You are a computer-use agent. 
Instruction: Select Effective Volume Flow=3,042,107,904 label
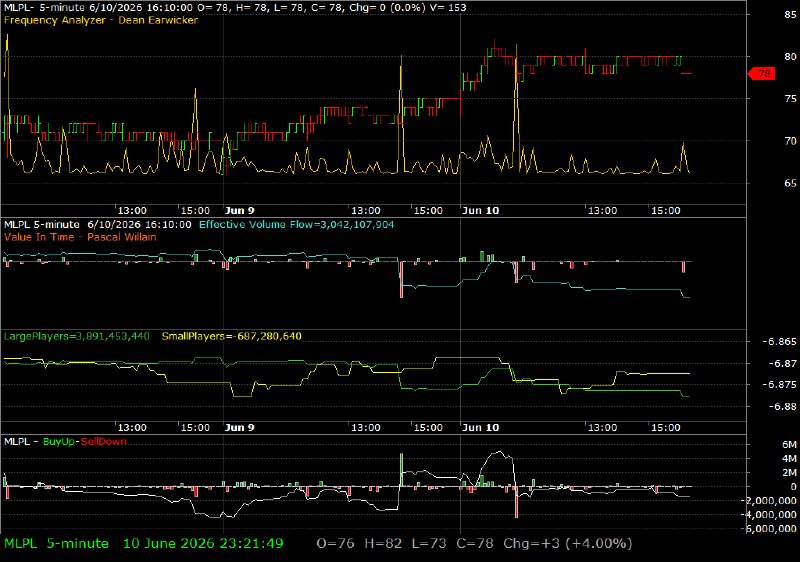pos(296,224)
